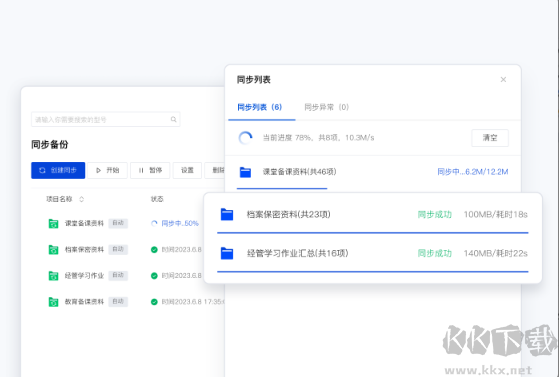Viewport: 559px width, 377px height.
Task: Click green check icon in 经管学习作业 row
Action: (154, 276)
